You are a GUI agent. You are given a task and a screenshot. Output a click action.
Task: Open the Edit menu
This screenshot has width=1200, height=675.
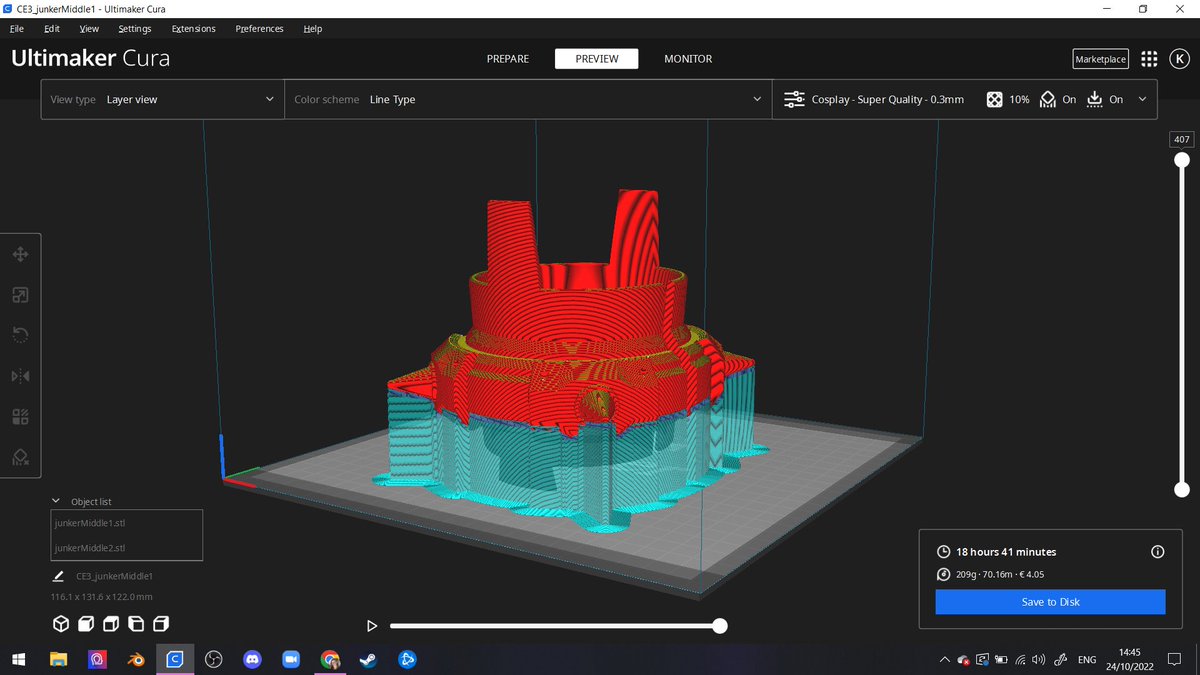tap(52, 29)
